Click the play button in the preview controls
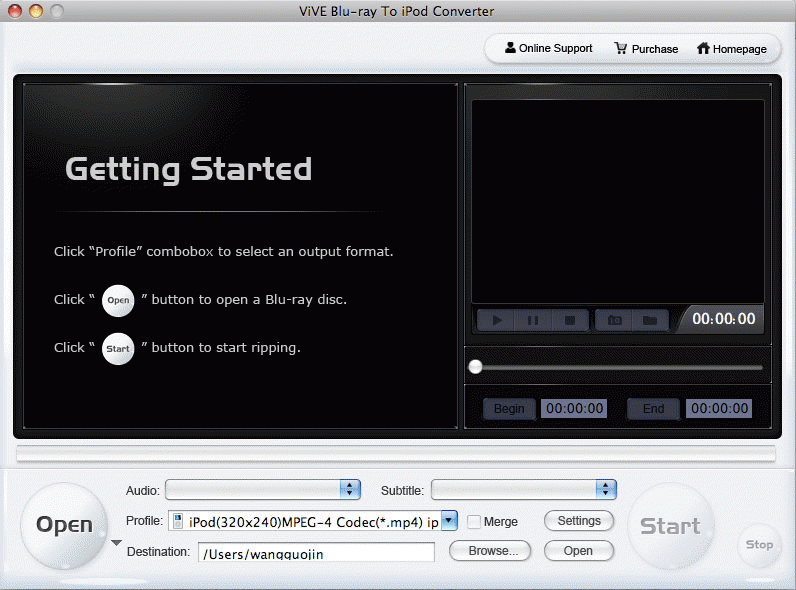Viewport: 796px width, 590px height. pos(497,320)
